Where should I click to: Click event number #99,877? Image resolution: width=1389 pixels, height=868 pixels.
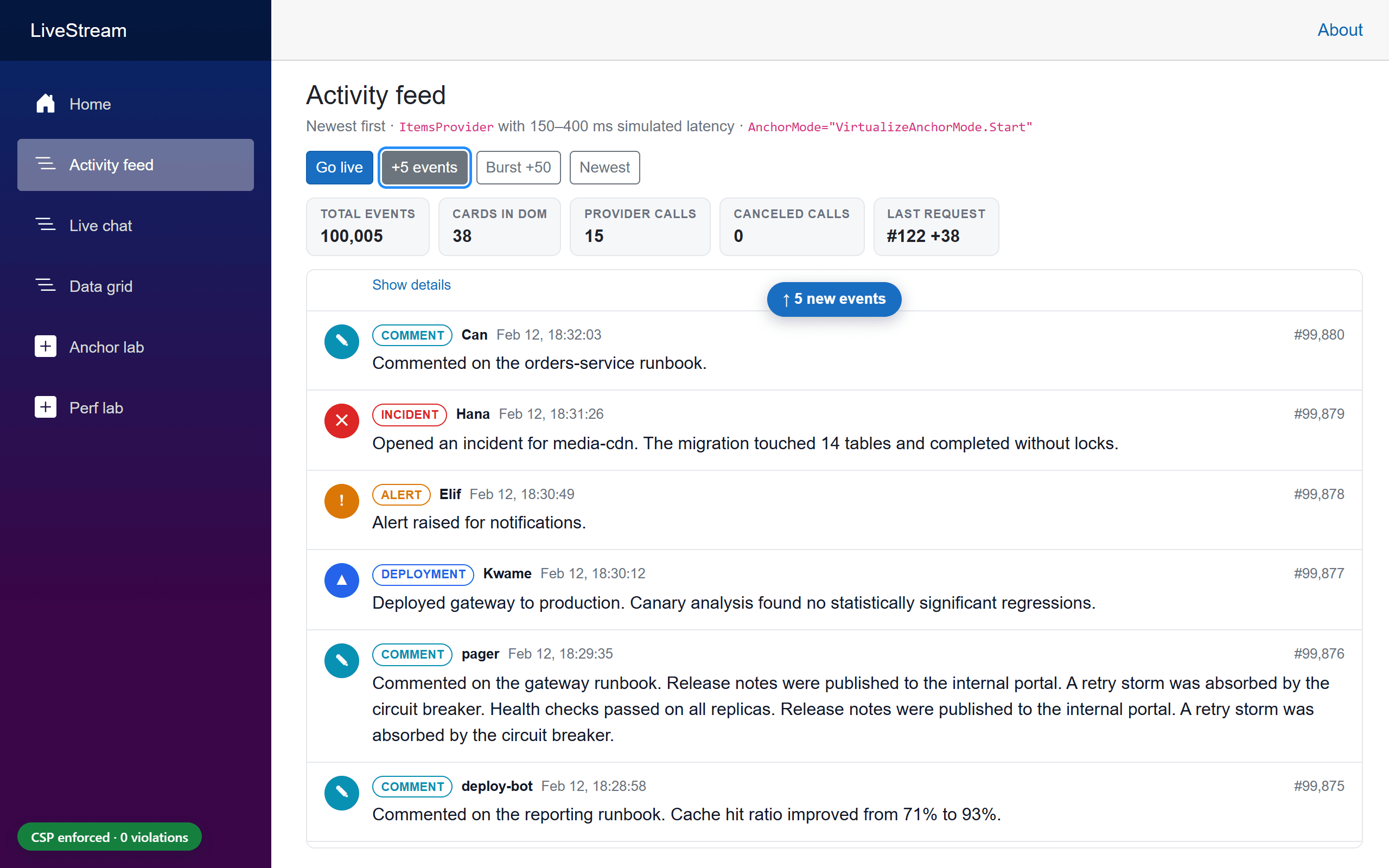(1319, 573)
